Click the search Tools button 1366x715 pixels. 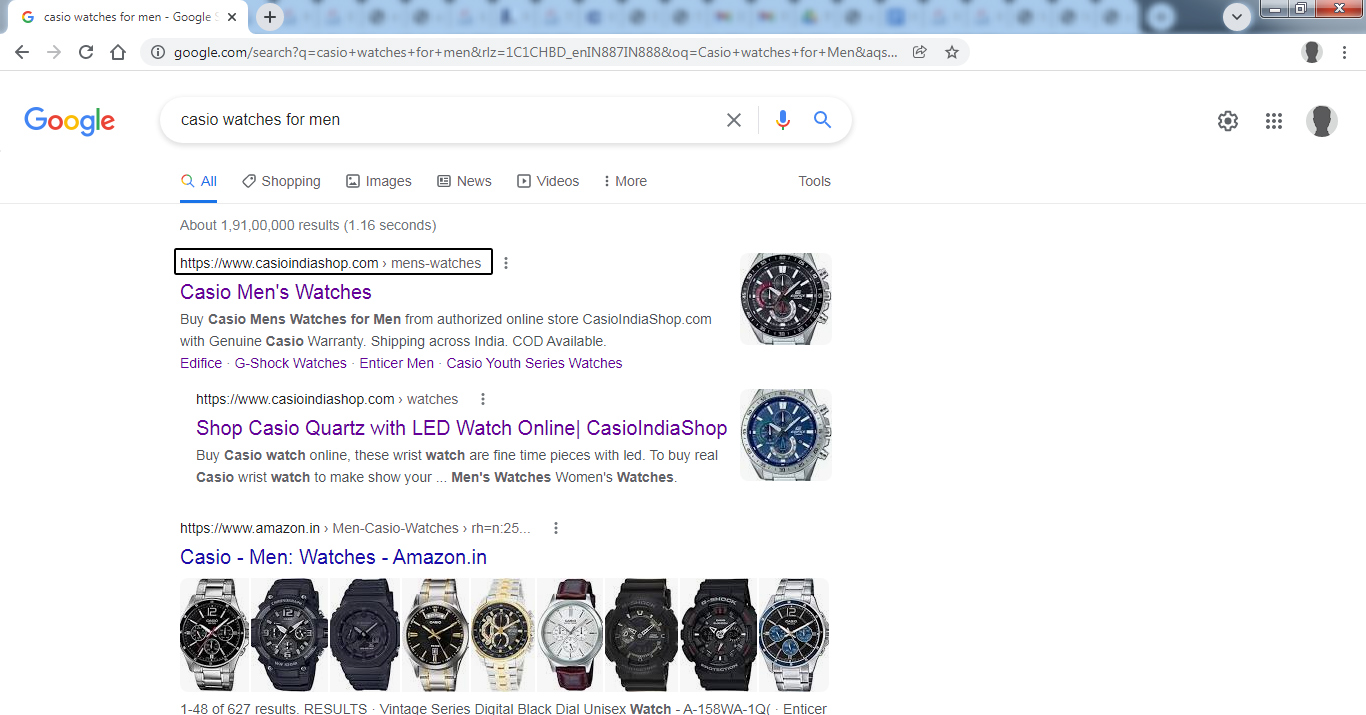tap(814, 181)
